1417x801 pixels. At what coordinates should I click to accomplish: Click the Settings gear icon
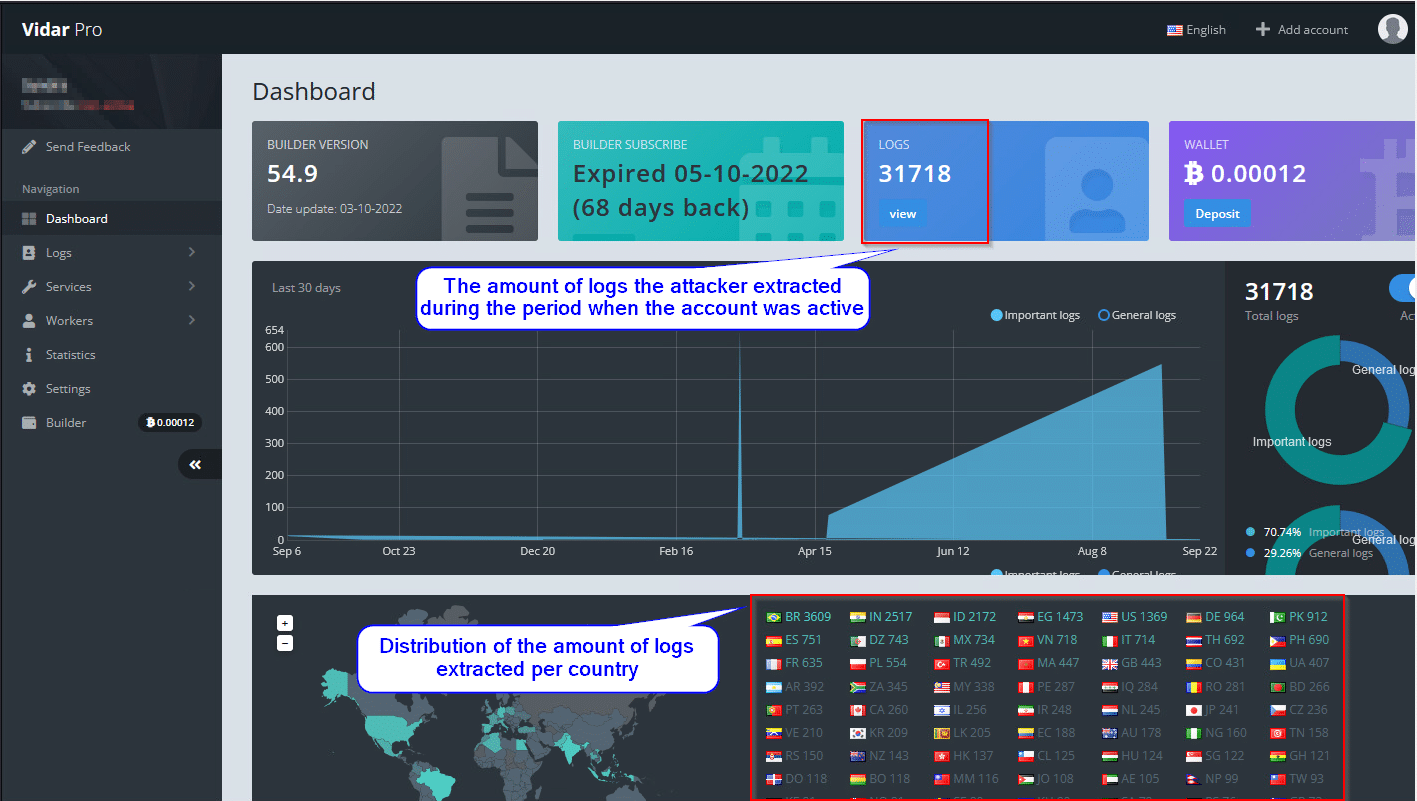click(29, 389)
